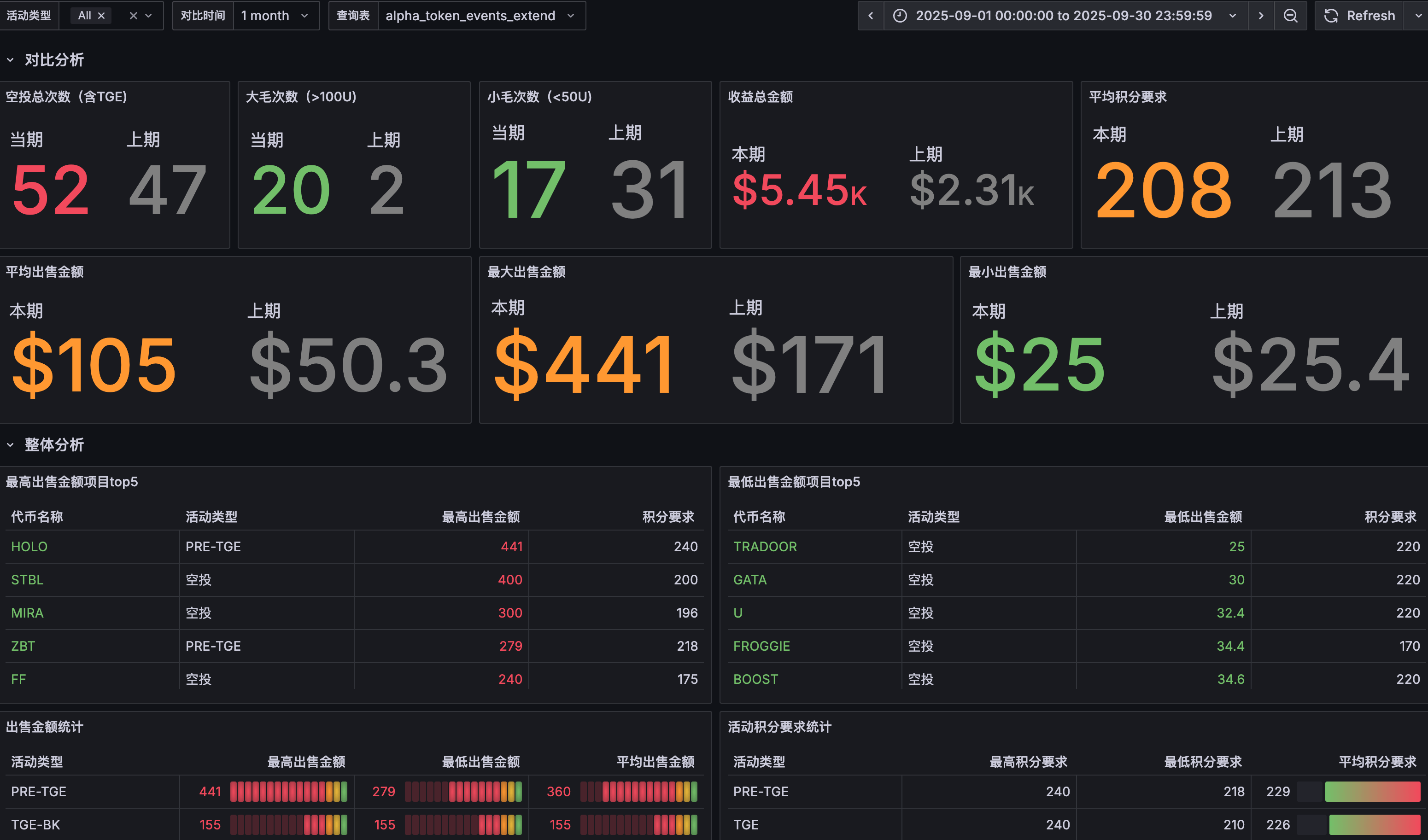Shift time range backward with left arrow
The width and height of the screenshot is (1428, 840).
(x=871, y=15)
